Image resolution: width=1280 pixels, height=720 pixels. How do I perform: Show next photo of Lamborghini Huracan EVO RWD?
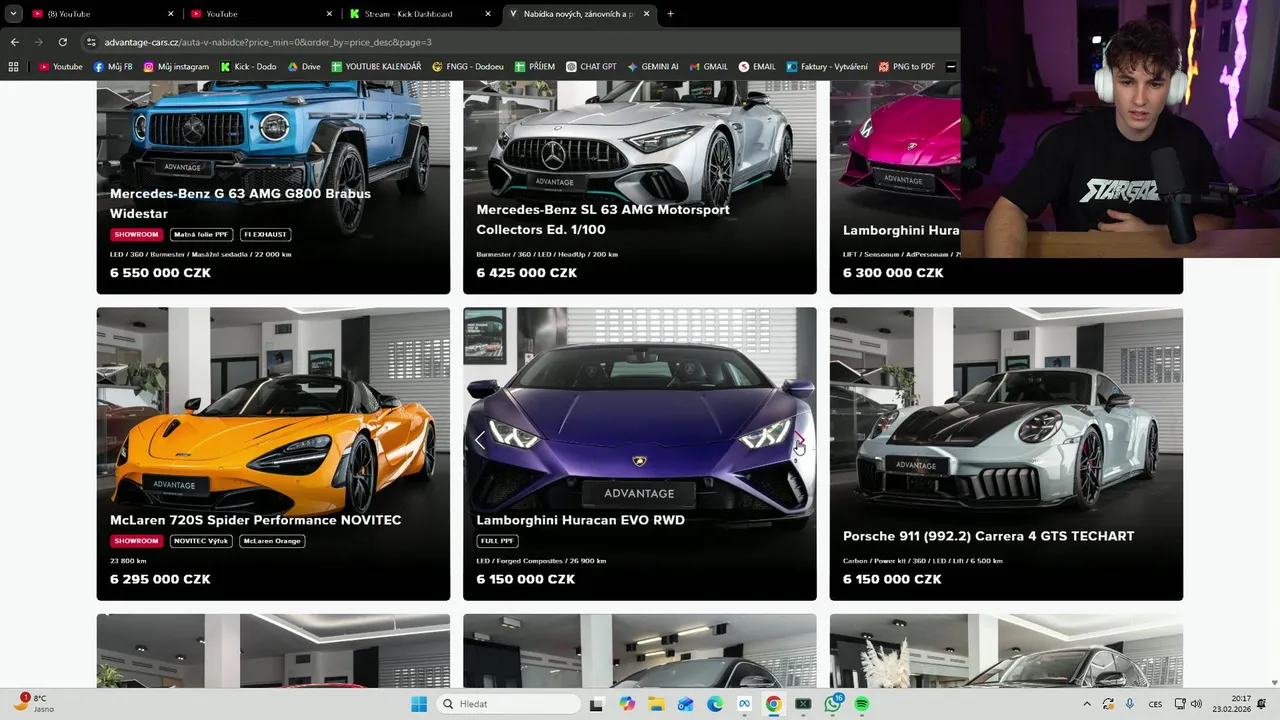(799, 440)
